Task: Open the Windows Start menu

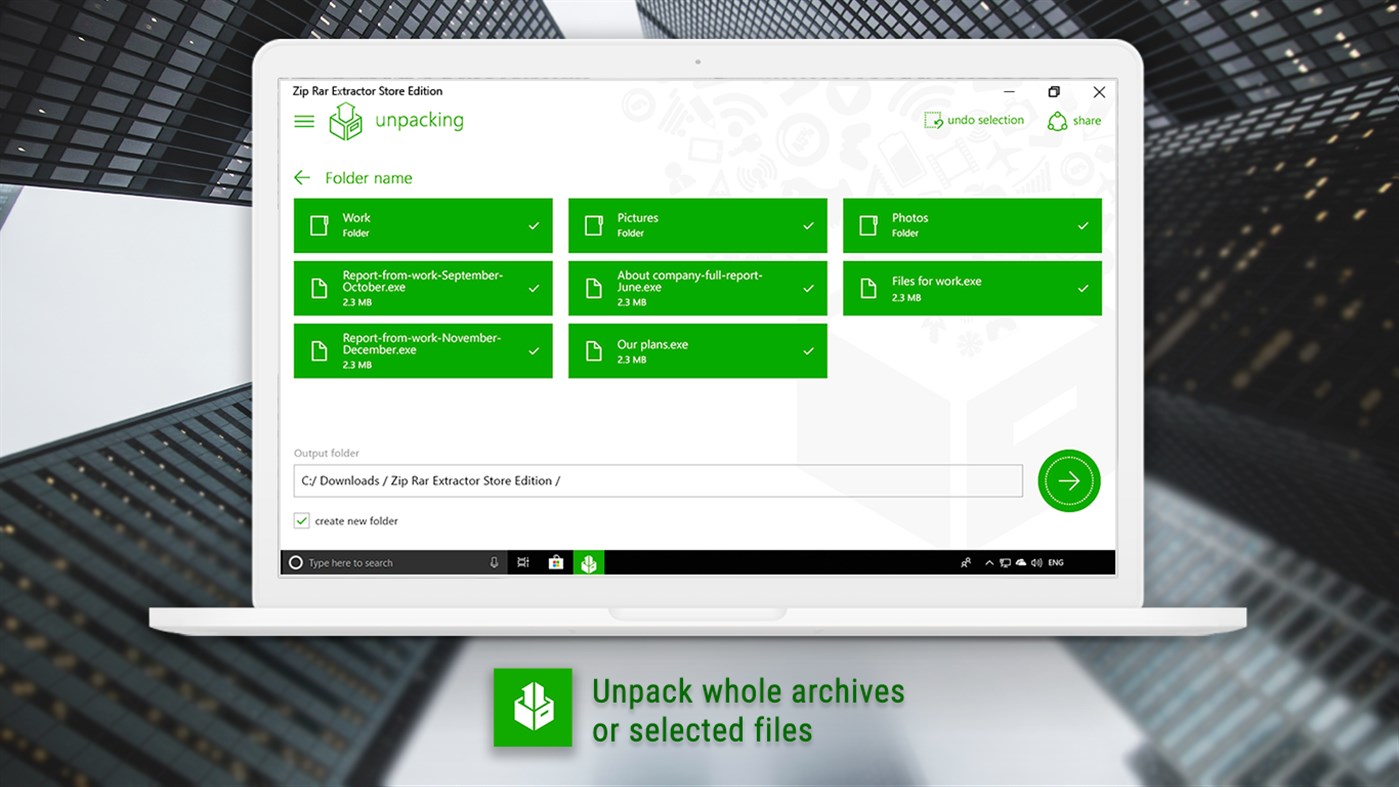Action: point(295,562)
